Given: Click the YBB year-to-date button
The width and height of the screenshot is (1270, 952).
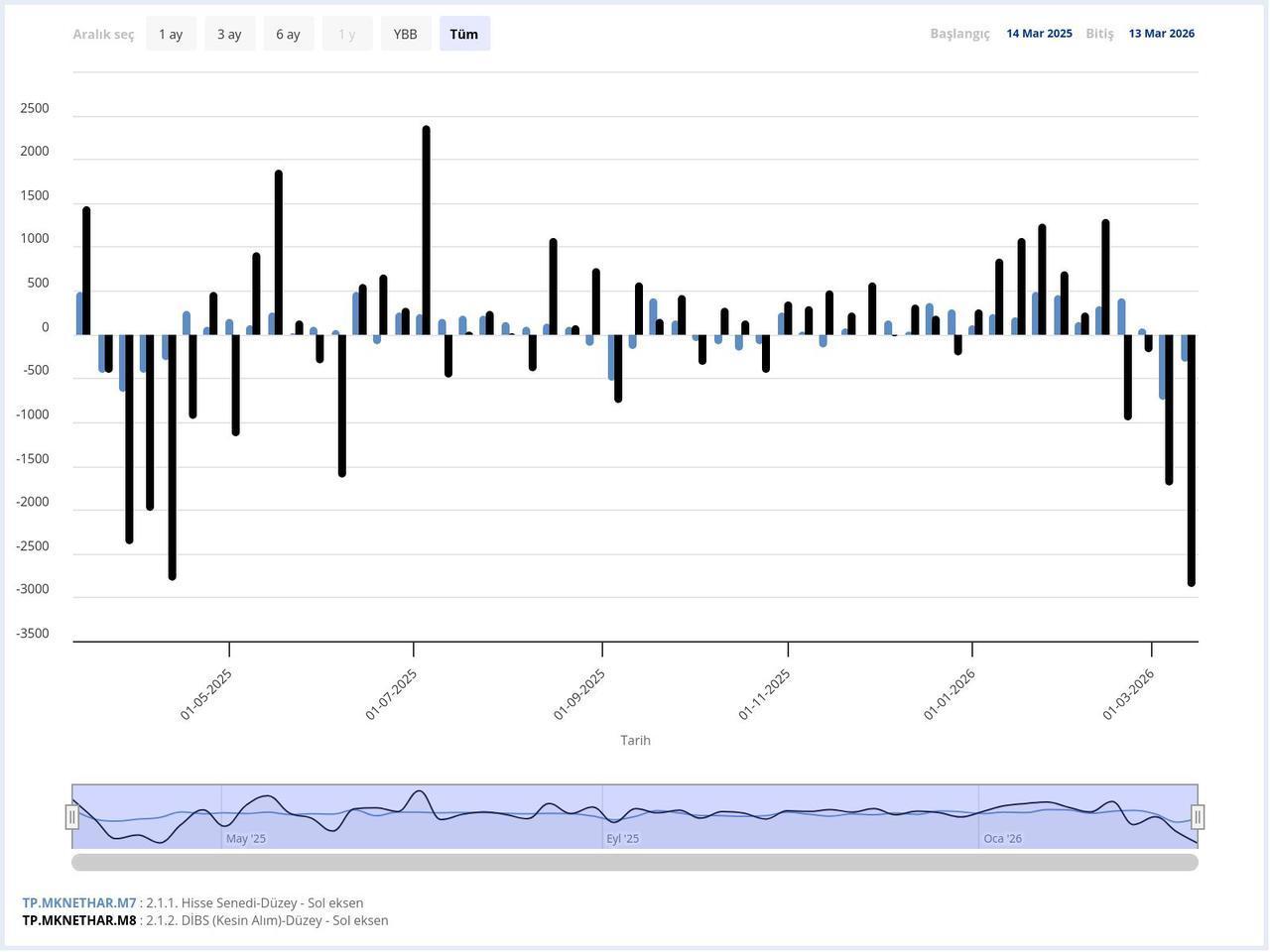Looking at the screenshot, I should [x=405, y=33].
